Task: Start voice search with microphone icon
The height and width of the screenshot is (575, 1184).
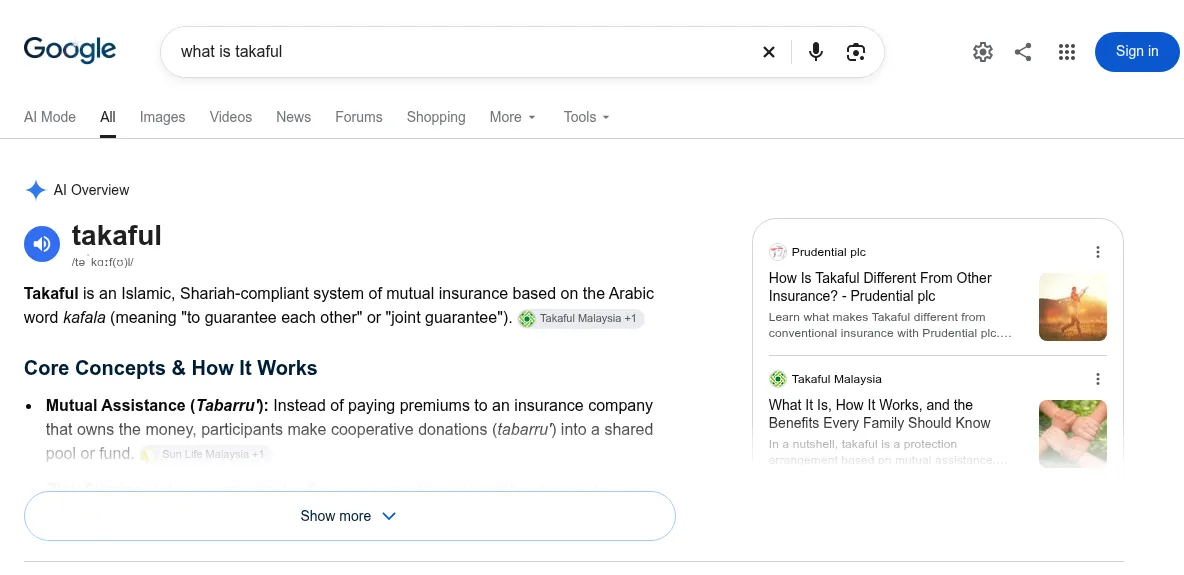Action: click(816, 52)
